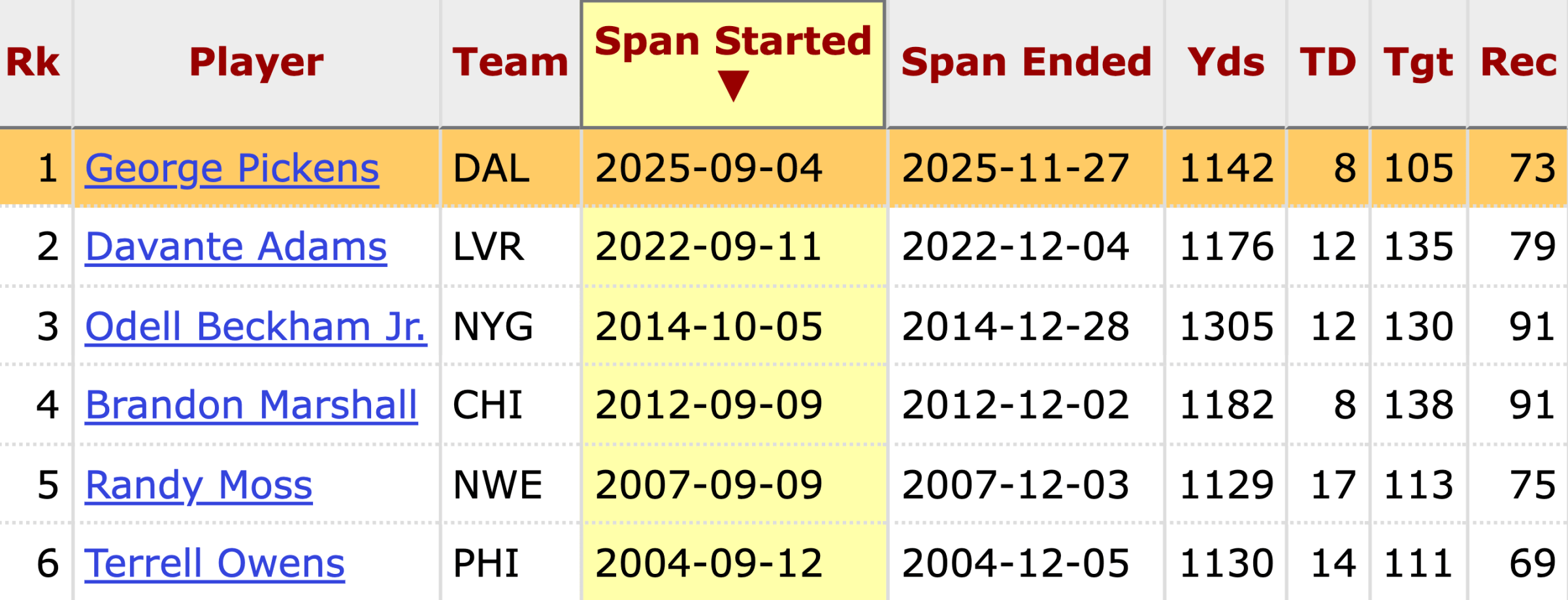Select the highlighted 2025-09-04 date cell
Viewport: 1568px width, 600px height.
[708, 168]
